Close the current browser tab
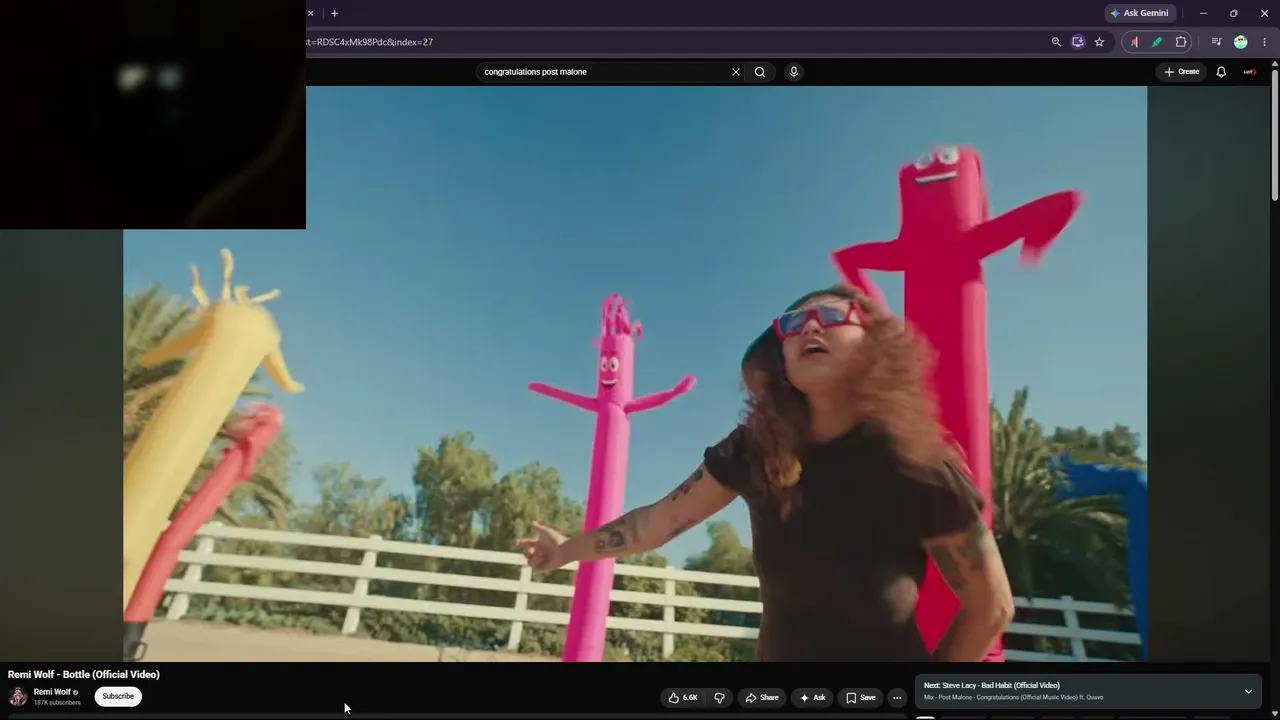 click(x=310, y=13)
